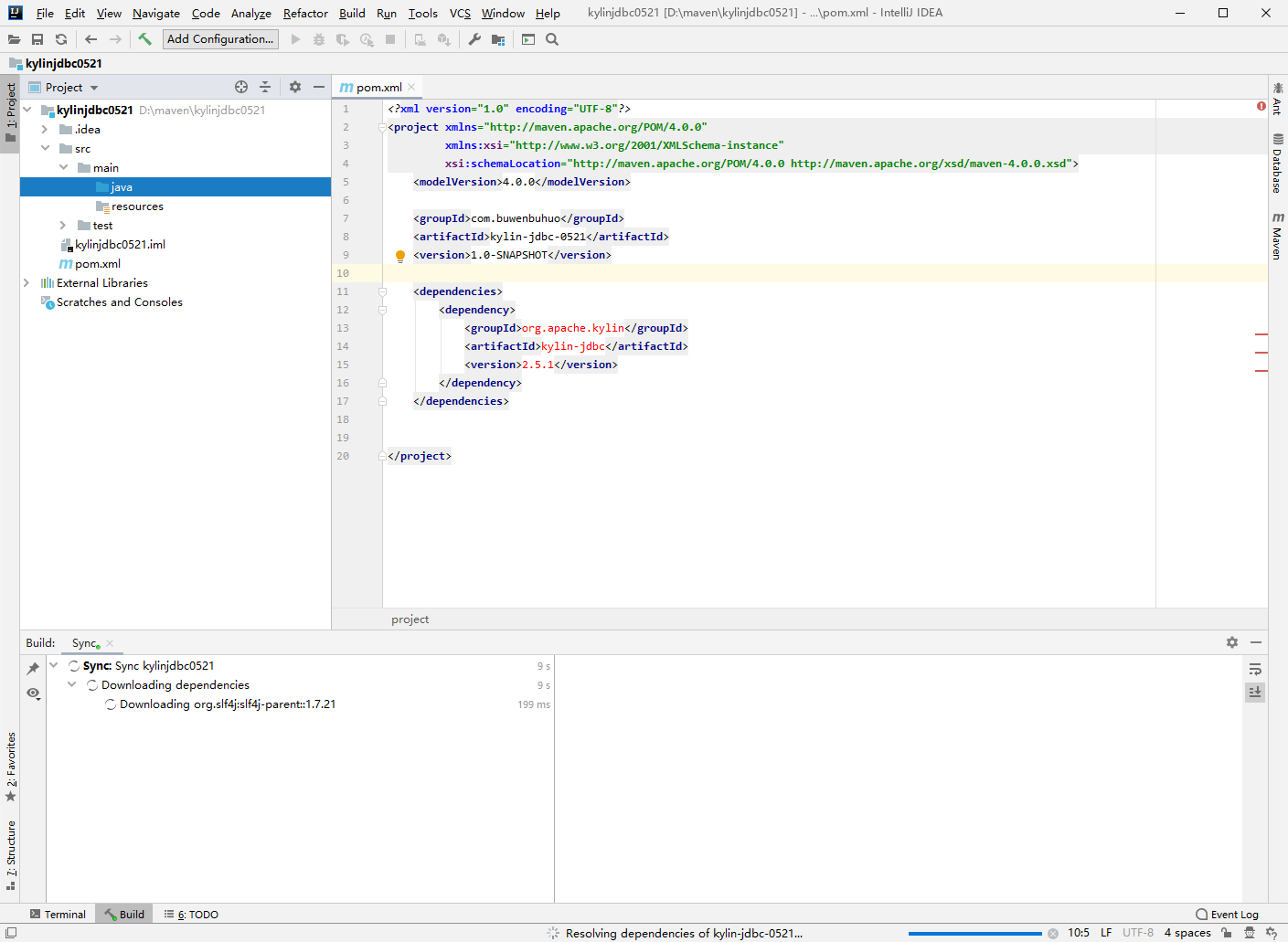Click the 4 spaces indent setting
This screenshot has width=1288, height=942.
pos(1187,933)
